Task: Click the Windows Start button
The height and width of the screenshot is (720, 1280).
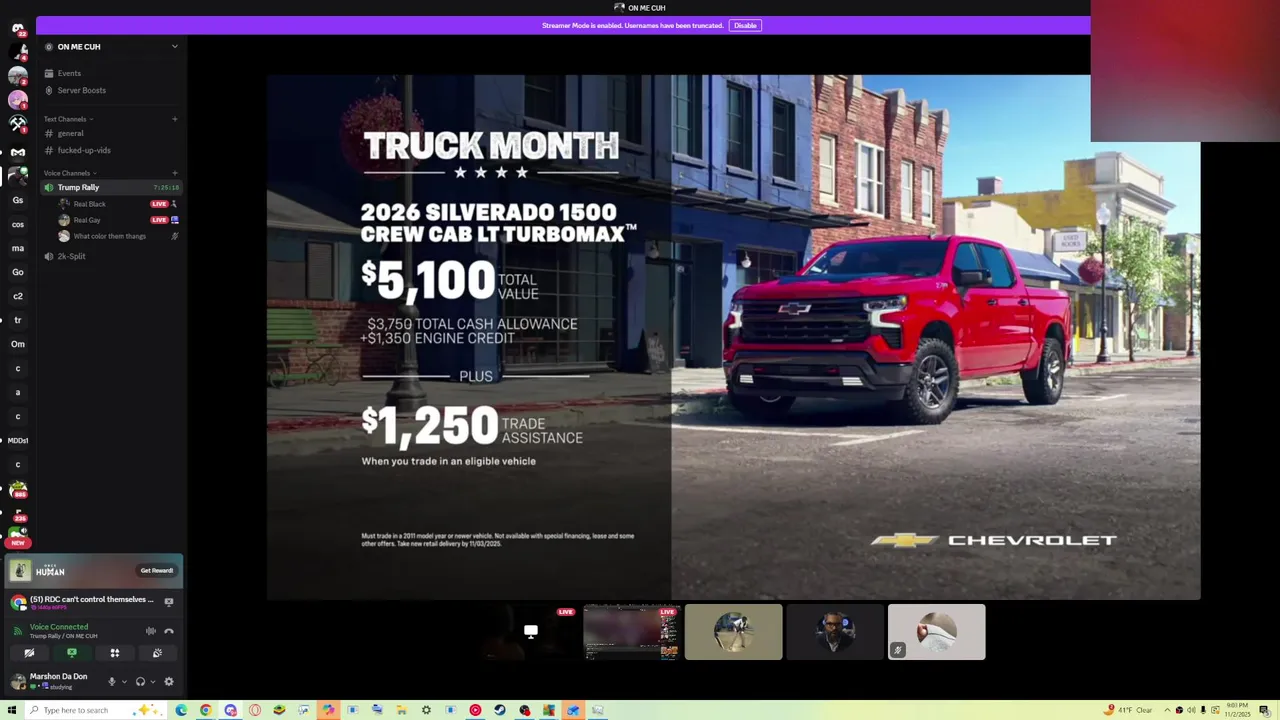Action: (12, 710)
